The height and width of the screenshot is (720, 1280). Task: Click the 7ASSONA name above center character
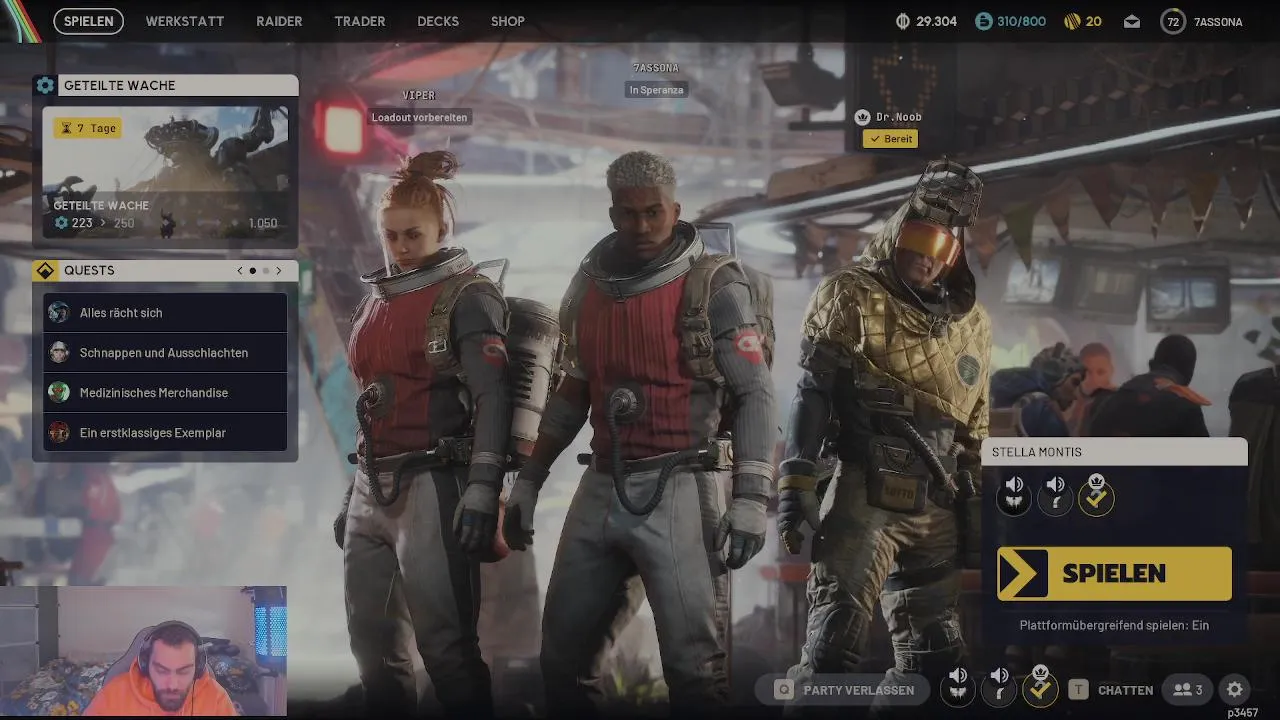point(656,68)
